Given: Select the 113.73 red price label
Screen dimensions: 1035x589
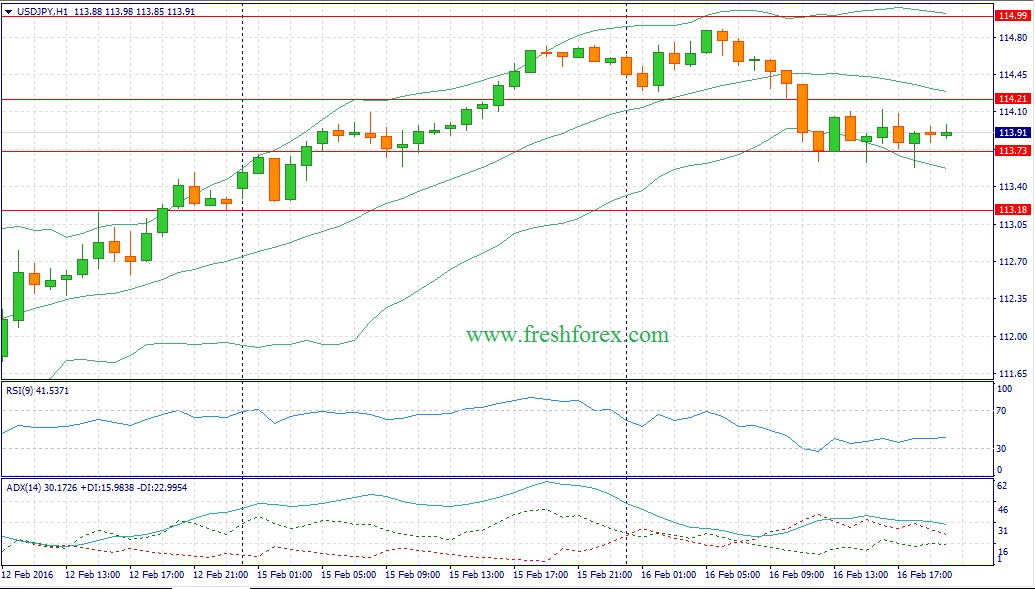Looking at the screenshot, I should click(1013, 151).
